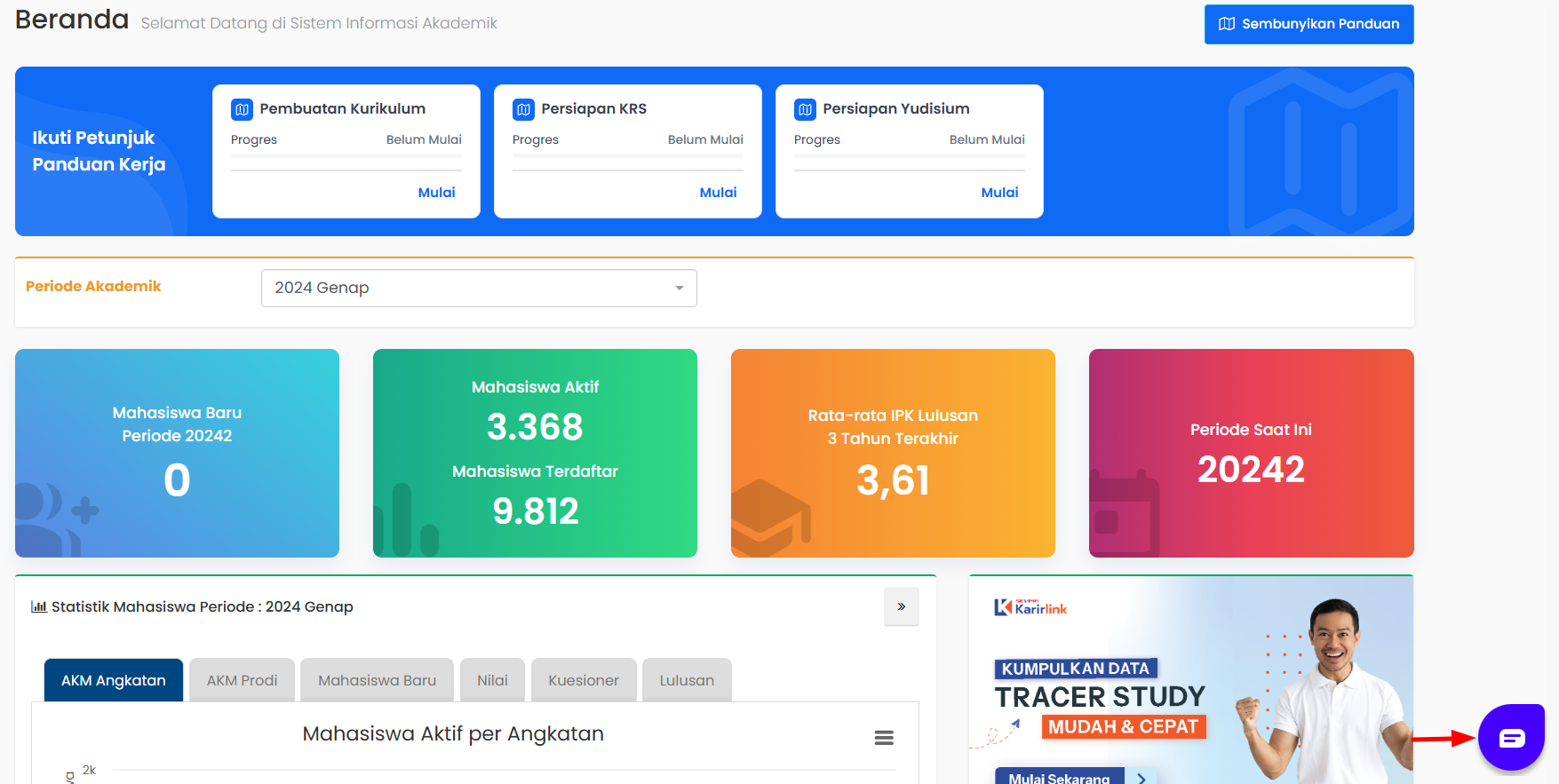The image size is (1559, 784).
Task: Open the Nilai tab
Action: (492, 680)
